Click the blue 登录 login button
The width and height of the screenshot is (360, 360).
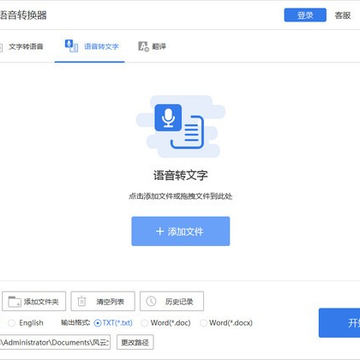point(305,15)
